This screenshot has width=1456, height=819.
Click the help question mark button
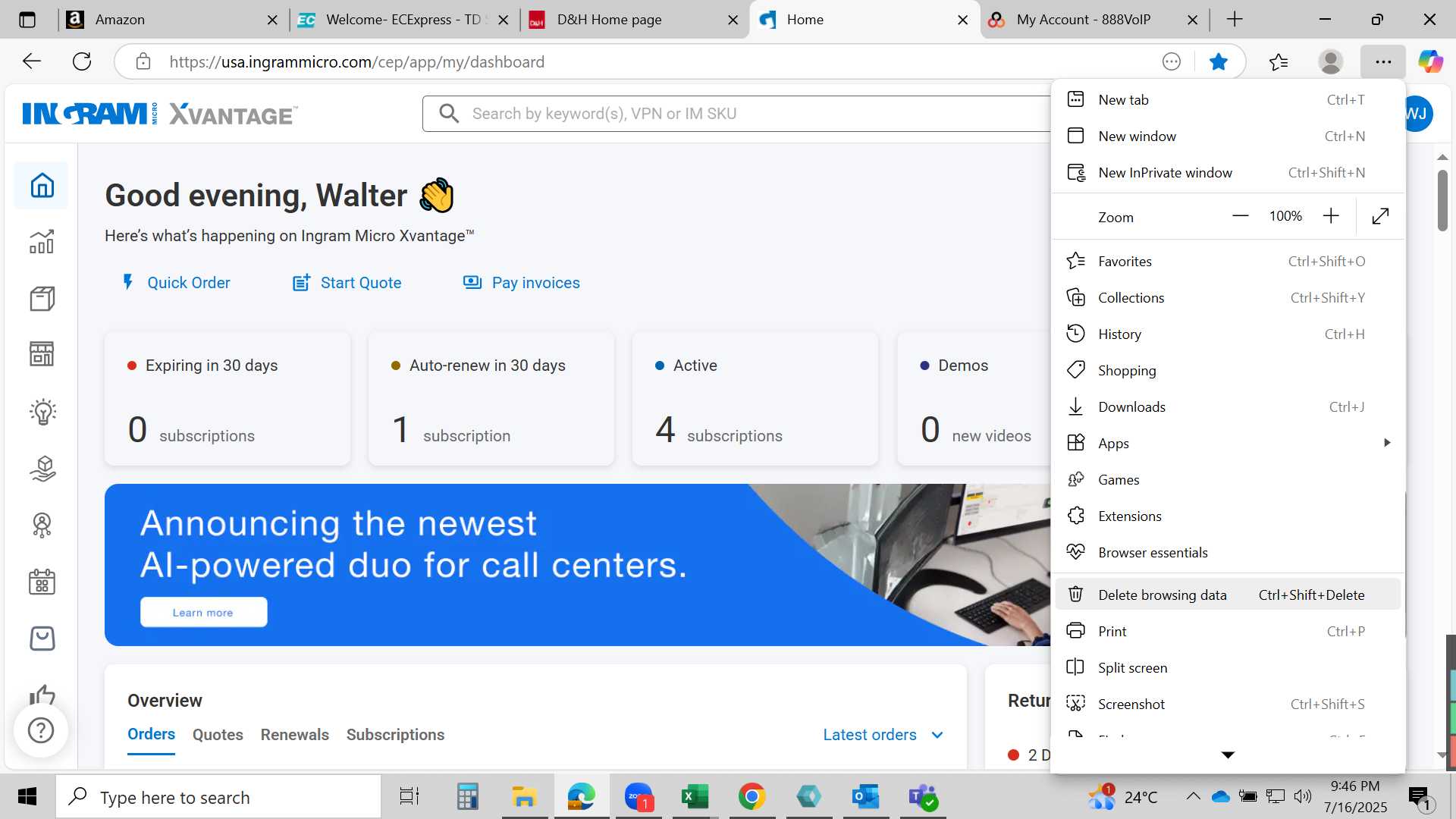(x=41, y=730)
